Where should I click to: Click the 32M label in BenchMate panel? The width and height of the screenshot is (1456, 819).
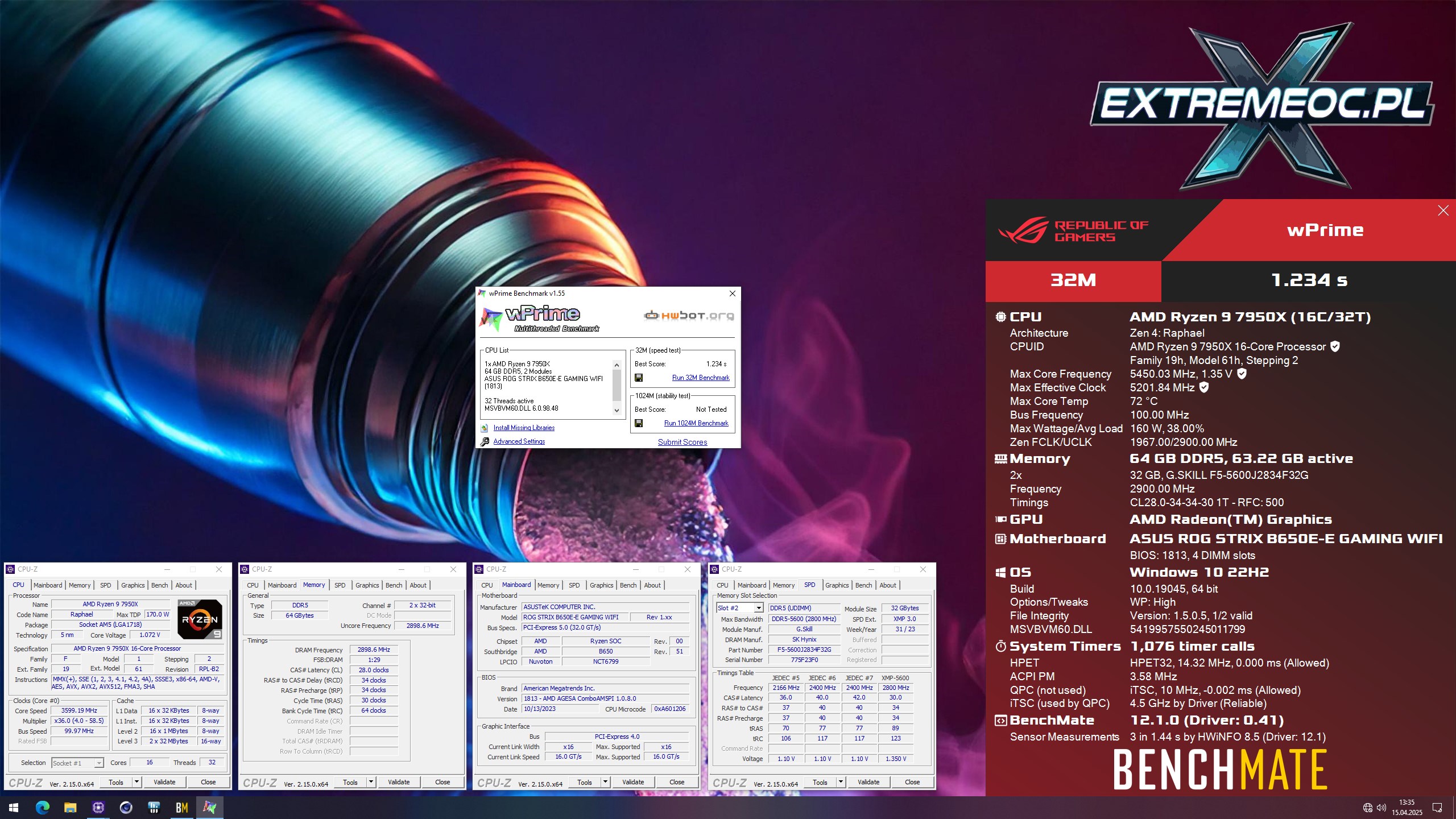[1073, 280]
